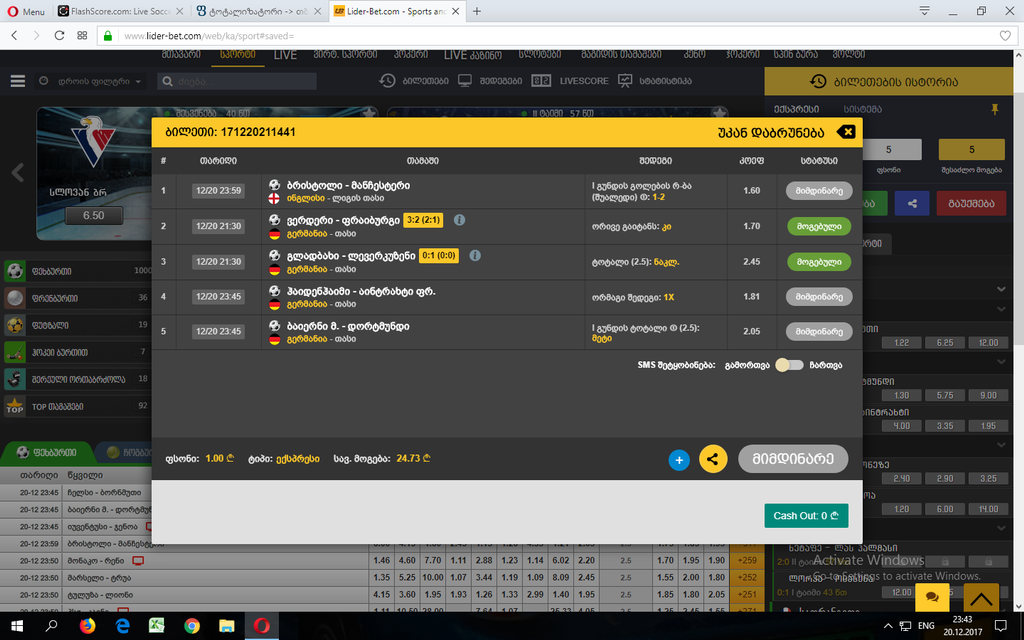
Task: Open a new browser tab with plus
Action: pyautogui.click(x=477, y=11)
